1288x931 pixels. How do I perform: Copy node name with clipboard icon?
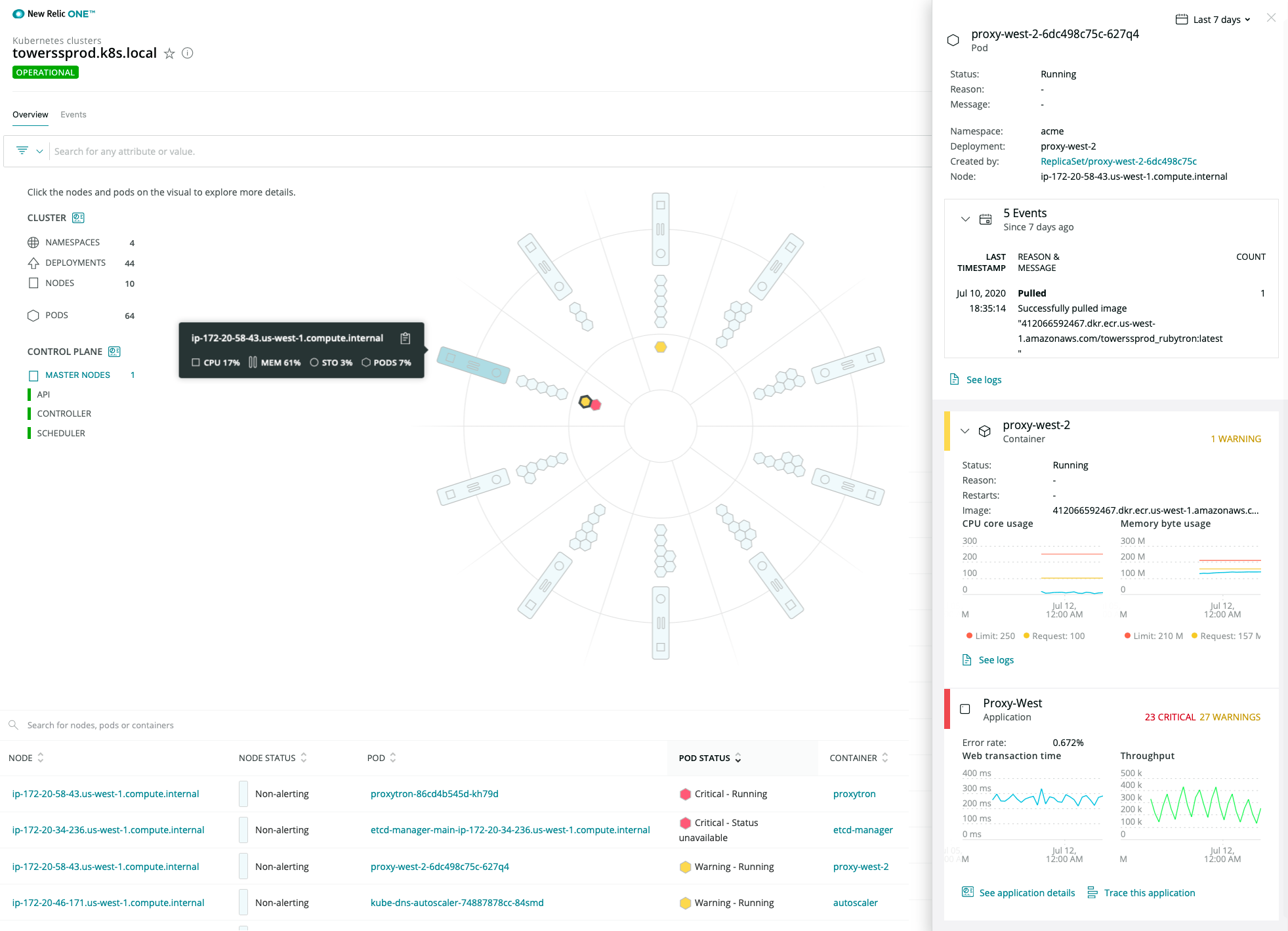pyautogui.click(x=405, y=338)
